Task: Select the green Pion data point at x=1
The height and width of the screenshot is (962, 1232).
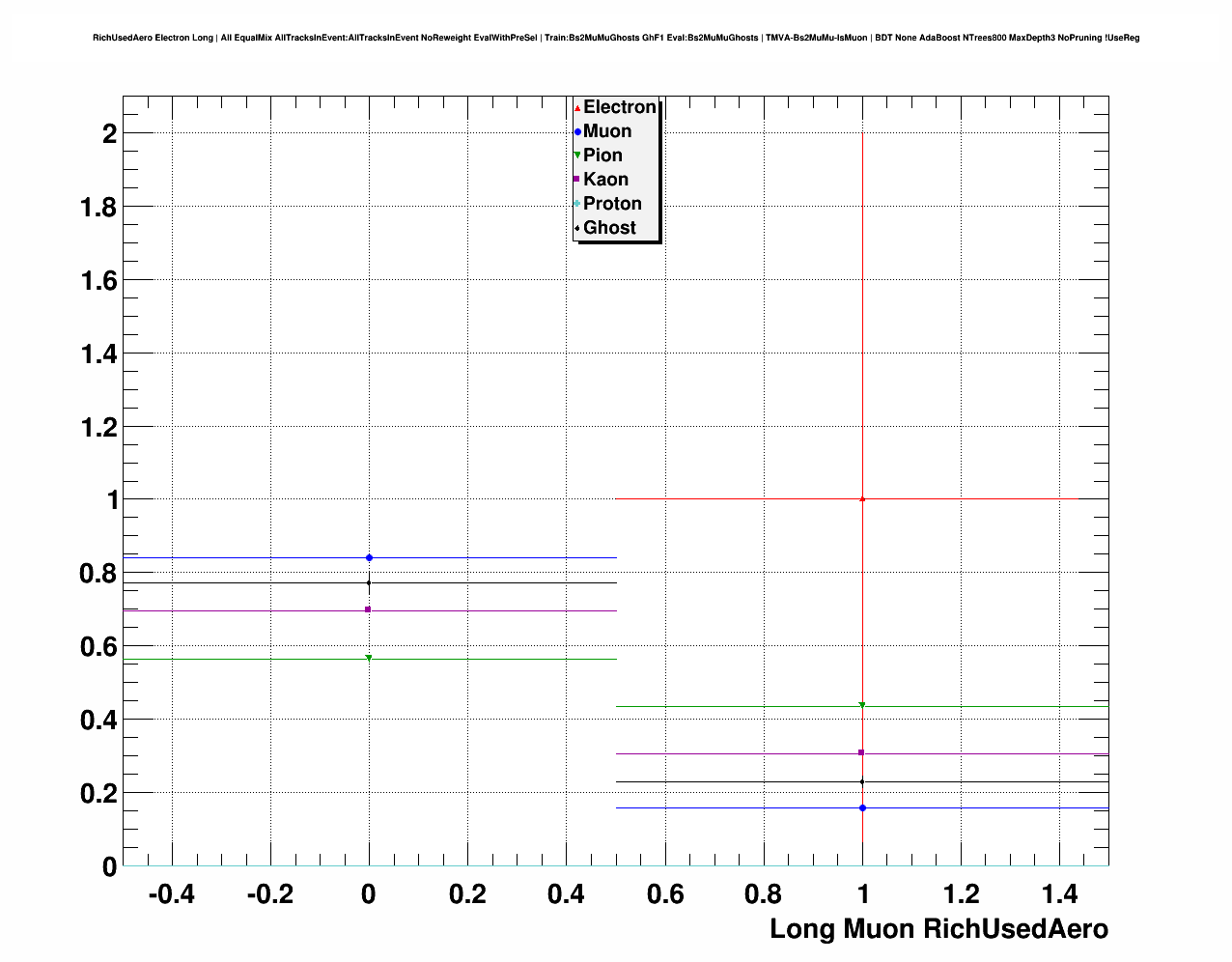Action: 862,705
